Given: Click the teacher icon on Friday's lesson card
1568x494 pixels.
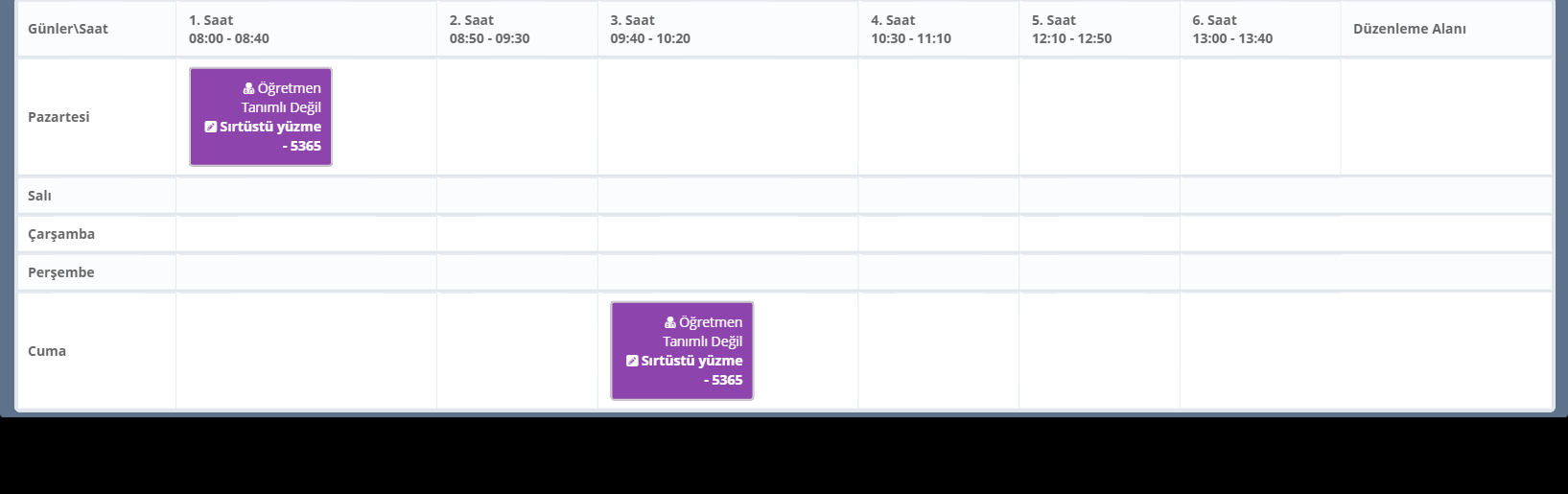Looking at the screenshot, I should click(669, 322).
